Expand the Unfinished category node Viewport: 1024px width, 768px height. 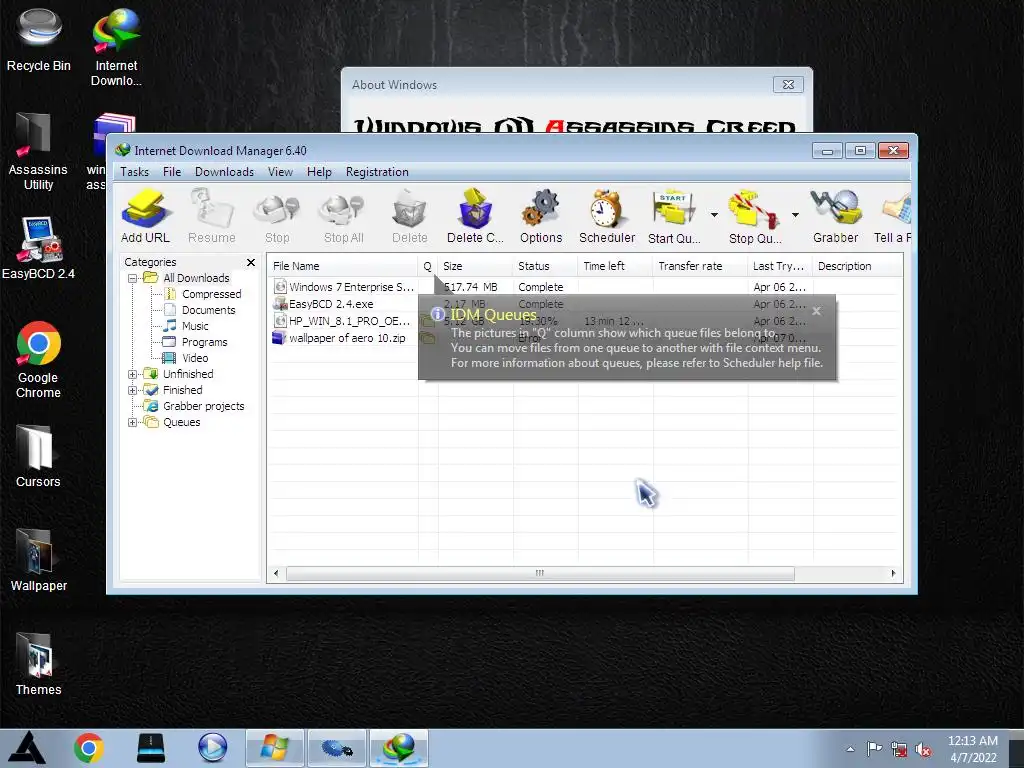pos(133,374)
